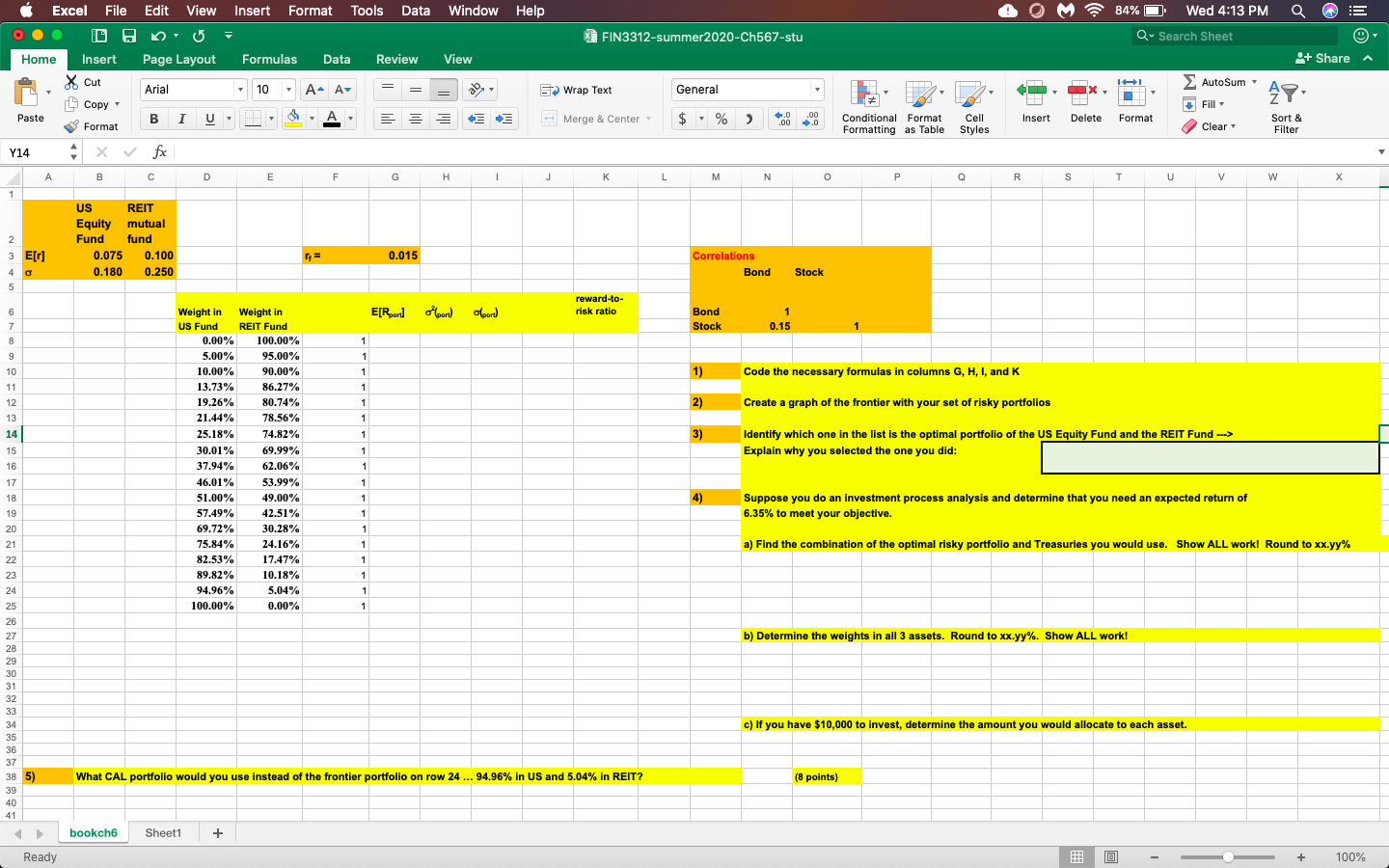The image size is (1389, 868).
Task: Open the font name Arial dropdown
Action: point(240,90)
